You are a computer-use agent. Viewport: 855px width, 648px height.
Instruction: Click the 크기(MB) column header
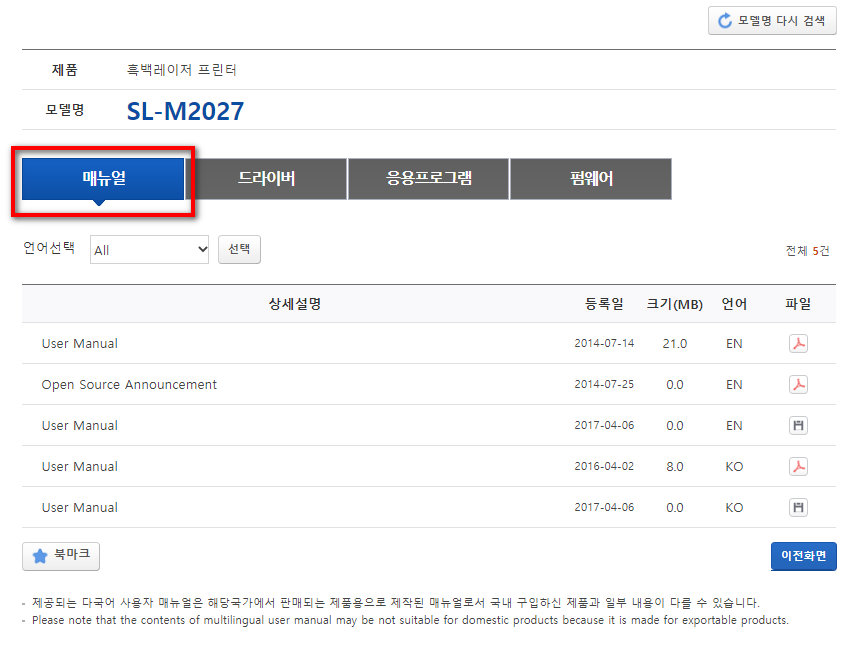(x=675, y=304)
